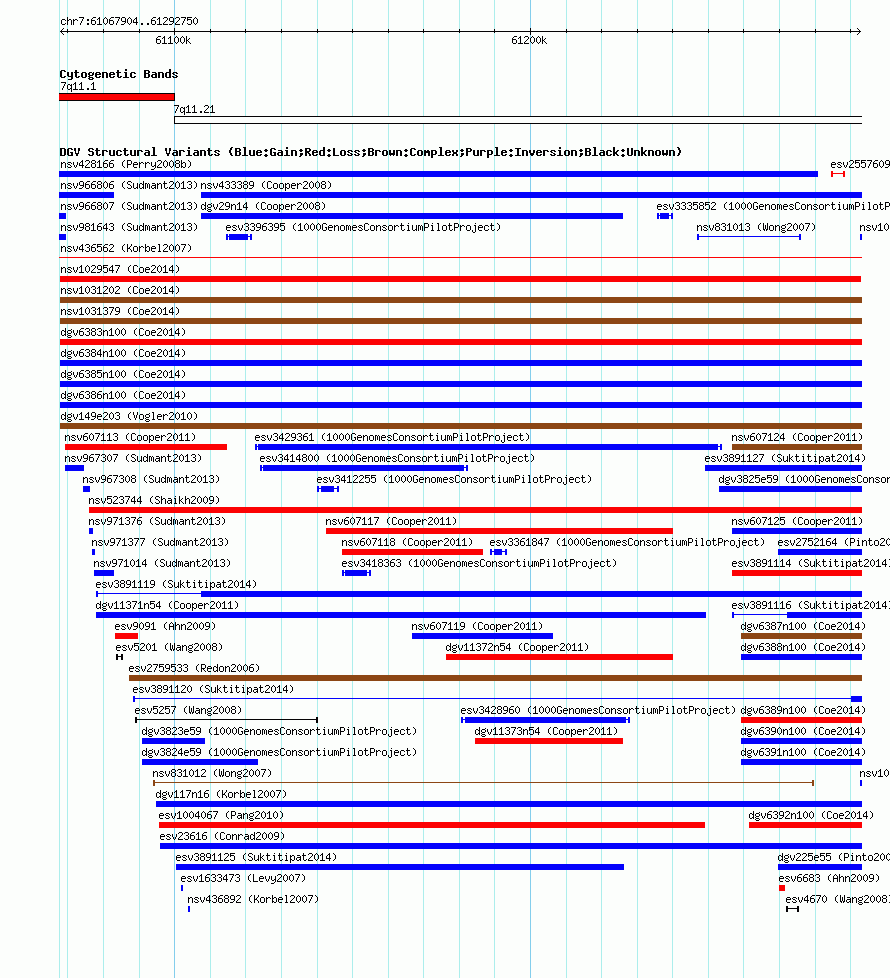890x978 pixels.
Task: Click dgv6387n100 (Coe2014) label
Action: pos(803,626)
